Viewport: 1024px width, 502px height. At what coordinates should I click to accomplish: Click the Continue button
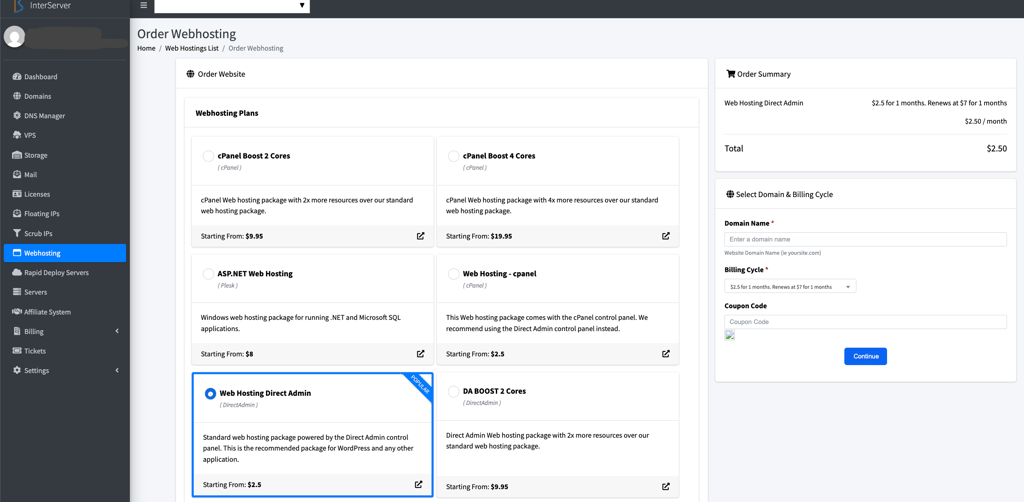(865, 356)
